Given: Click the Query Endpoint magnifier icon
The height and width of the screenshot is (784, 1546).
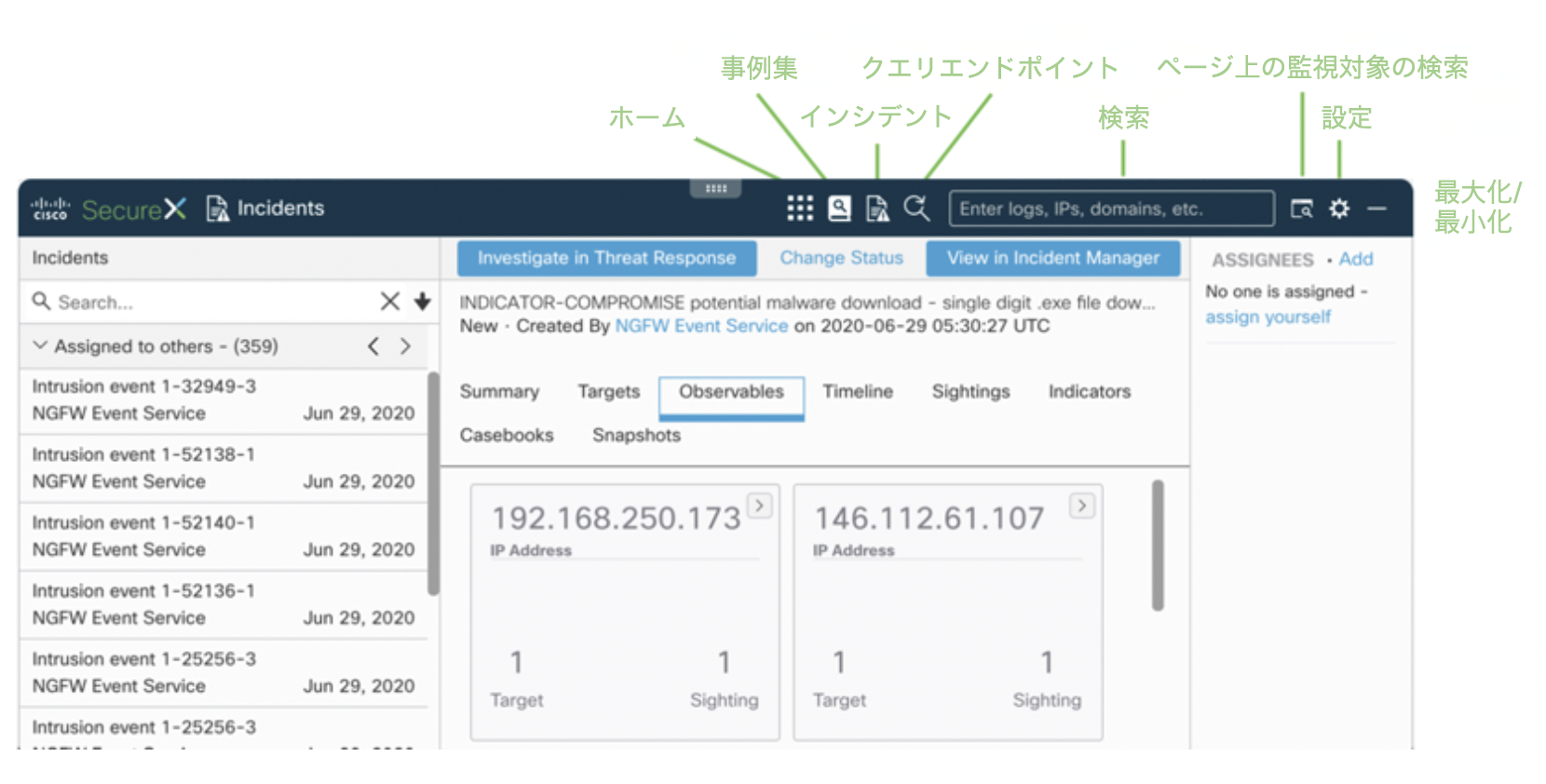Looking at the screenshot, I should (x=916, y=209).
